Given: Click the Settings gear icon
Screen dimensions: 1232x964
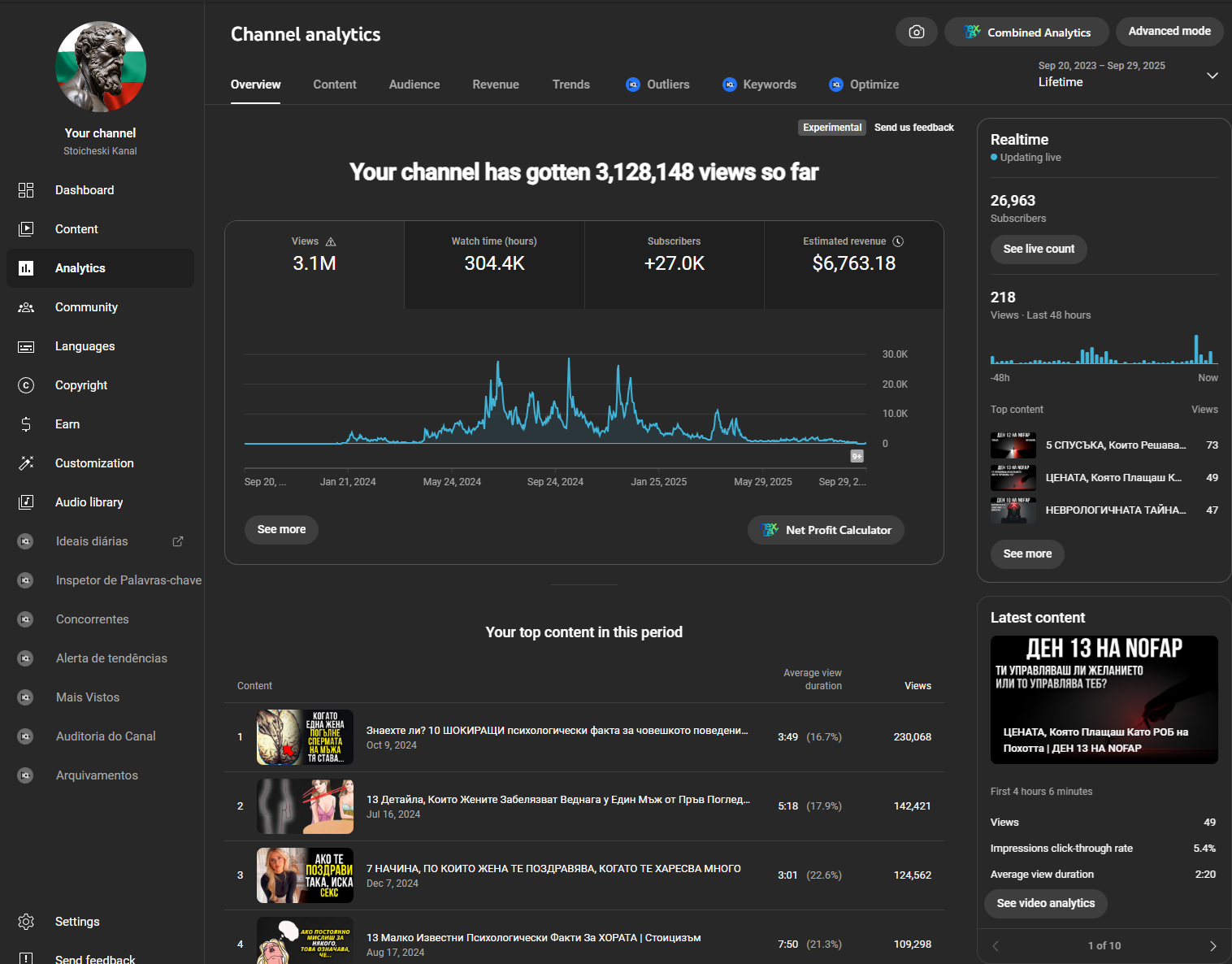Looking at the screenshot, I should click(x=26, y=922).
